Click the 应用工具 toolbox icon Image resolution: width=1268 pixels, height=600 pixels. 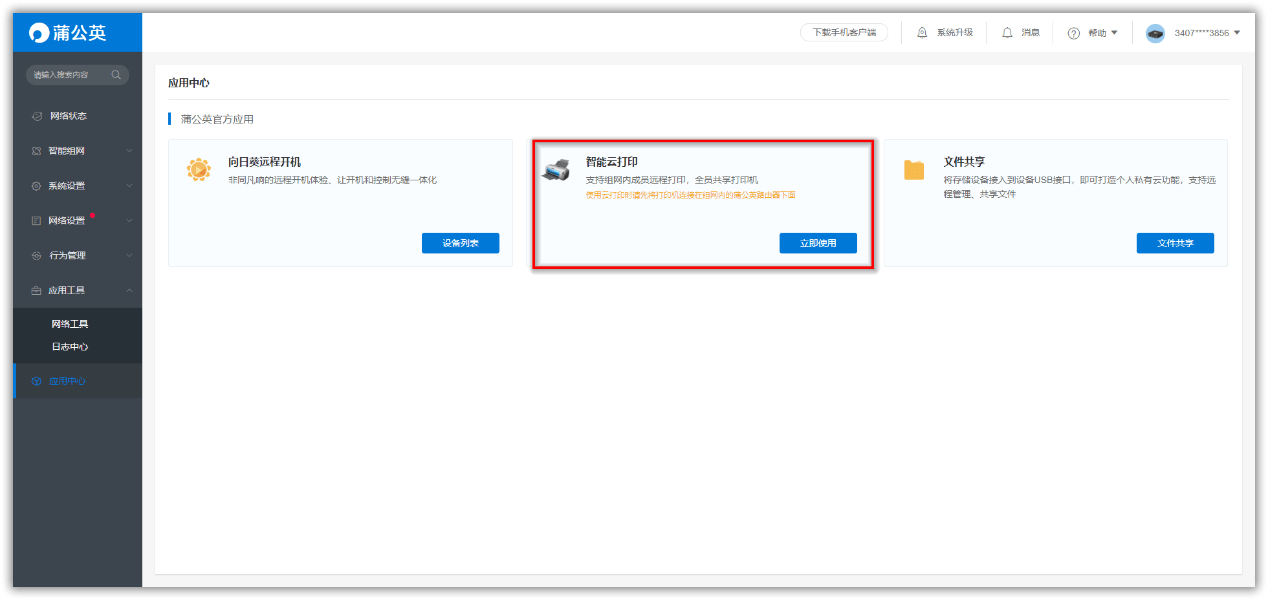point(37,290)
